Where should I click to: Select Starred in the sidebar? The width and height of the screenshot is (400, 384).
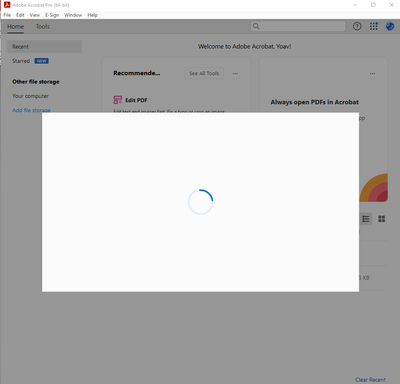click(21, 61)
